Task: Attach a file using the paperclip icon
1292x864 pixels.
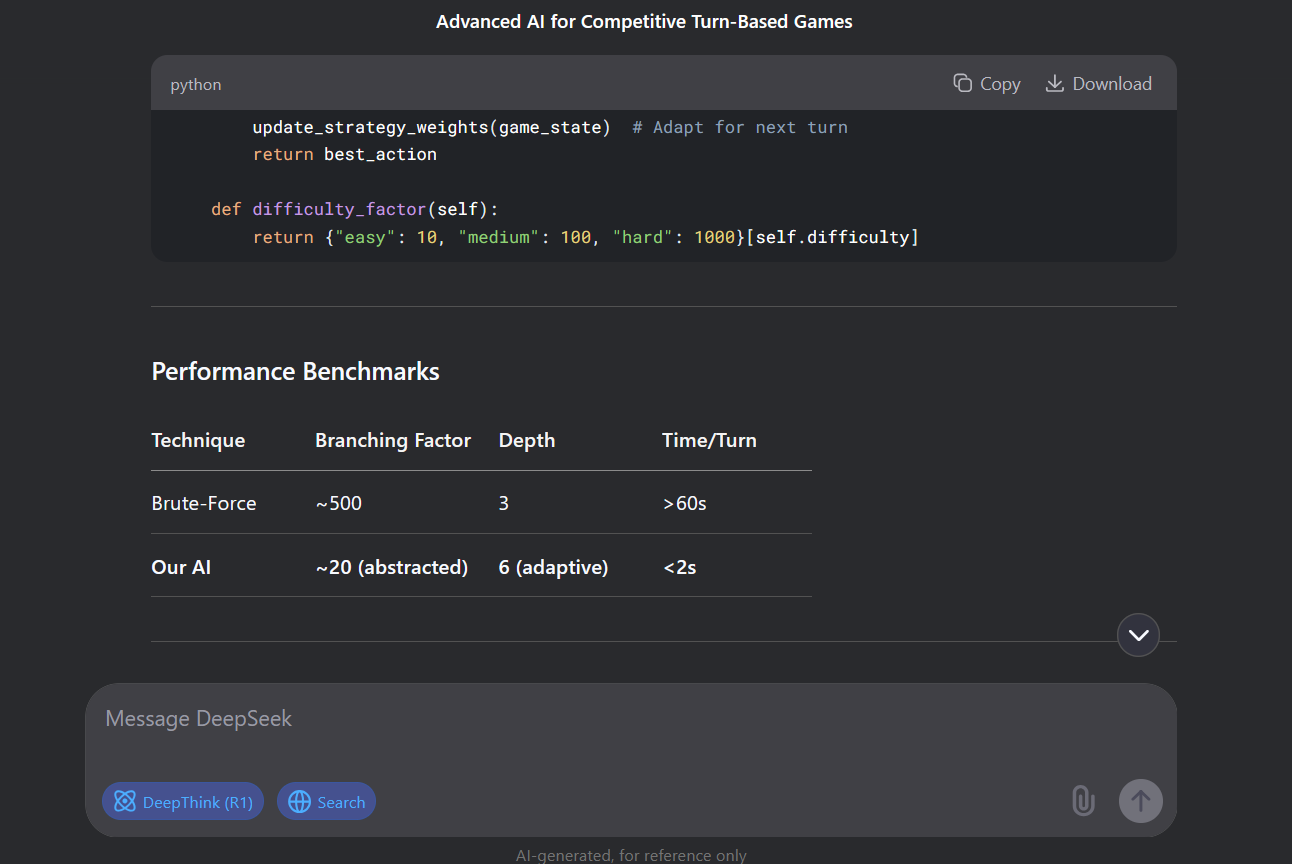Action: (x=1082, y=801)
